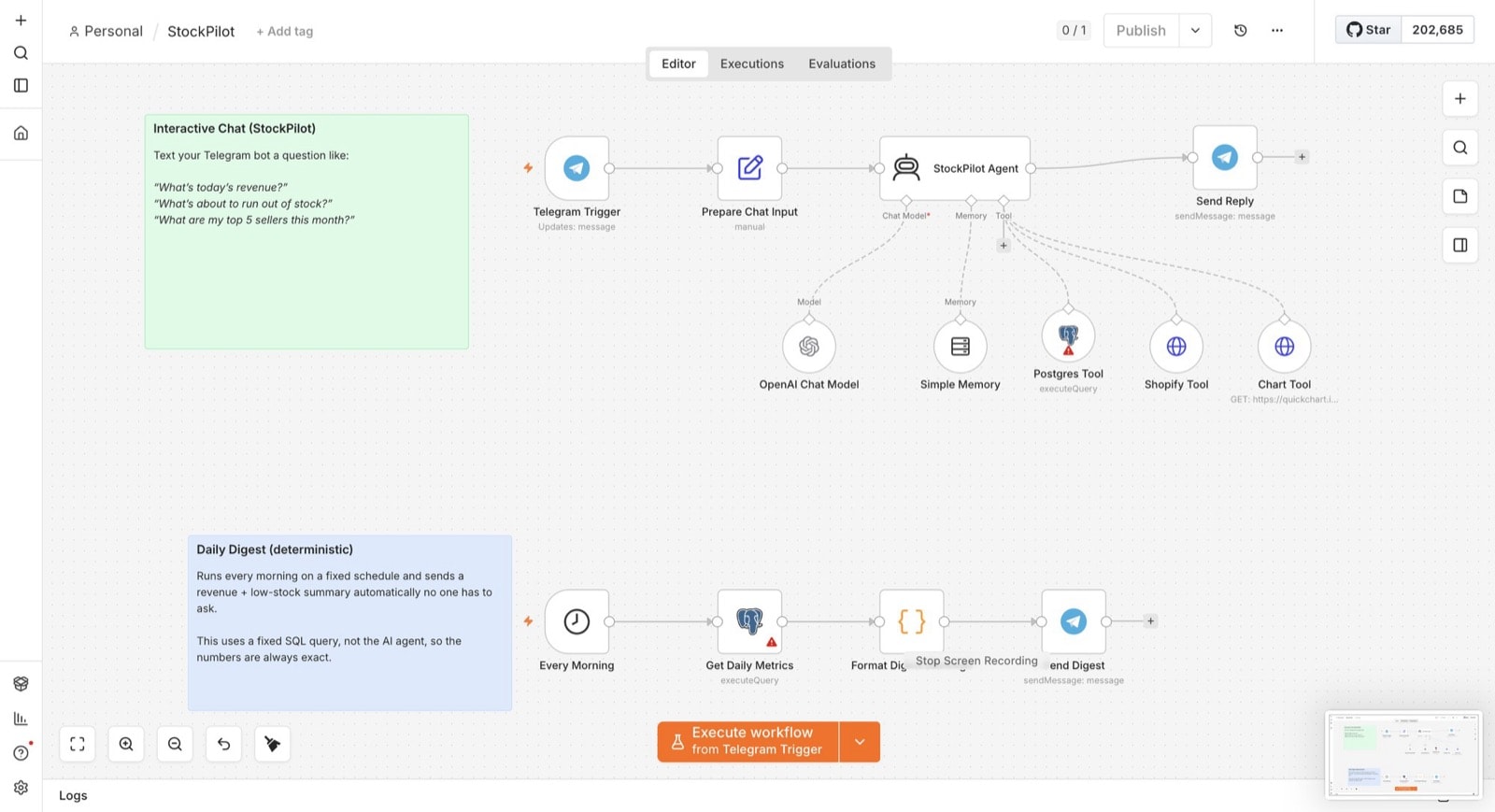Image resolution: width=1495 pixels, height=812 pixels.
Task: Open the side panel icon on the right toolbar
Action: pos(1459,245)
